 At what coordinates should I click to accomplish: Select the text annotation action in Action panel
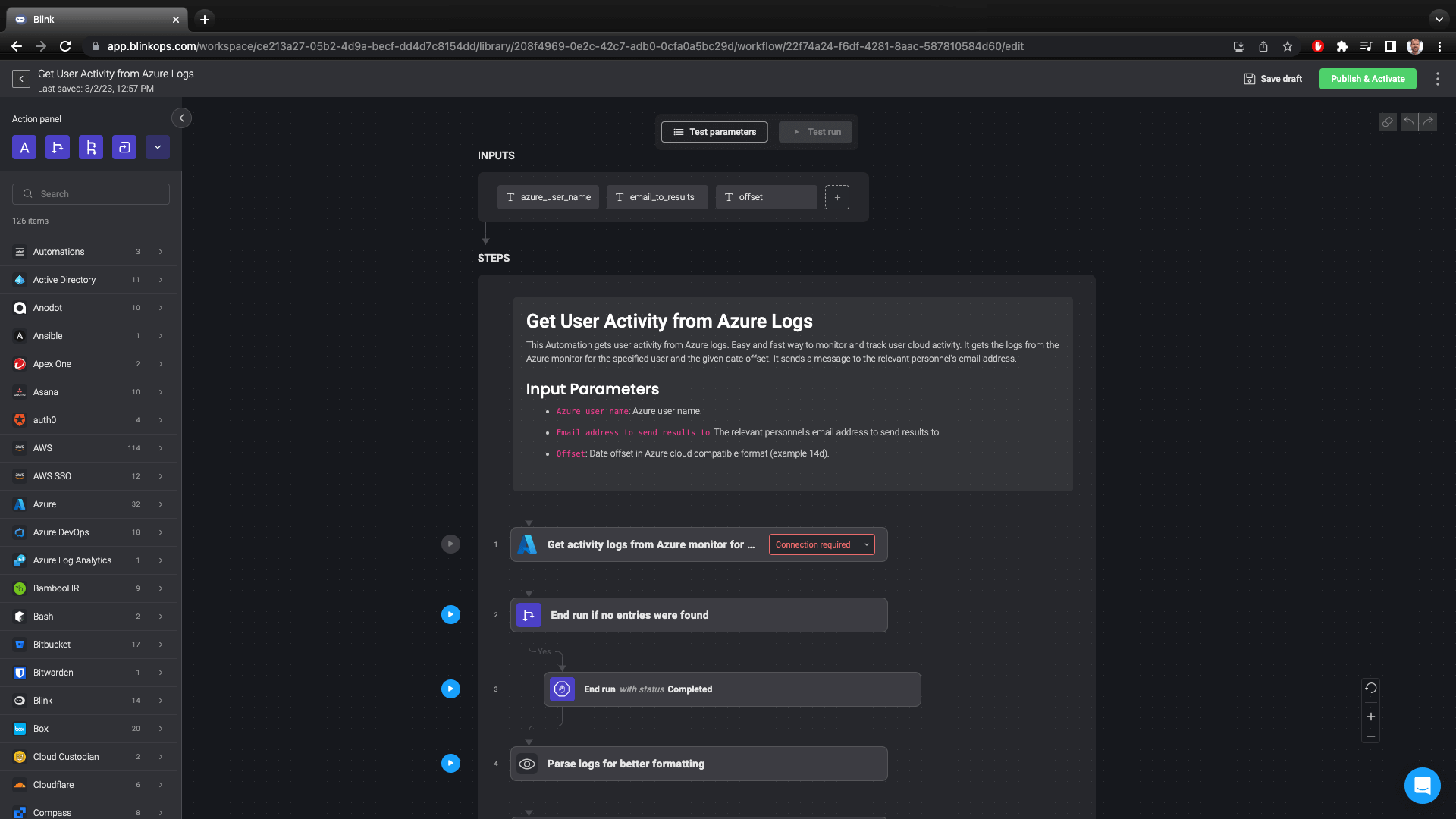pos(24,147)
